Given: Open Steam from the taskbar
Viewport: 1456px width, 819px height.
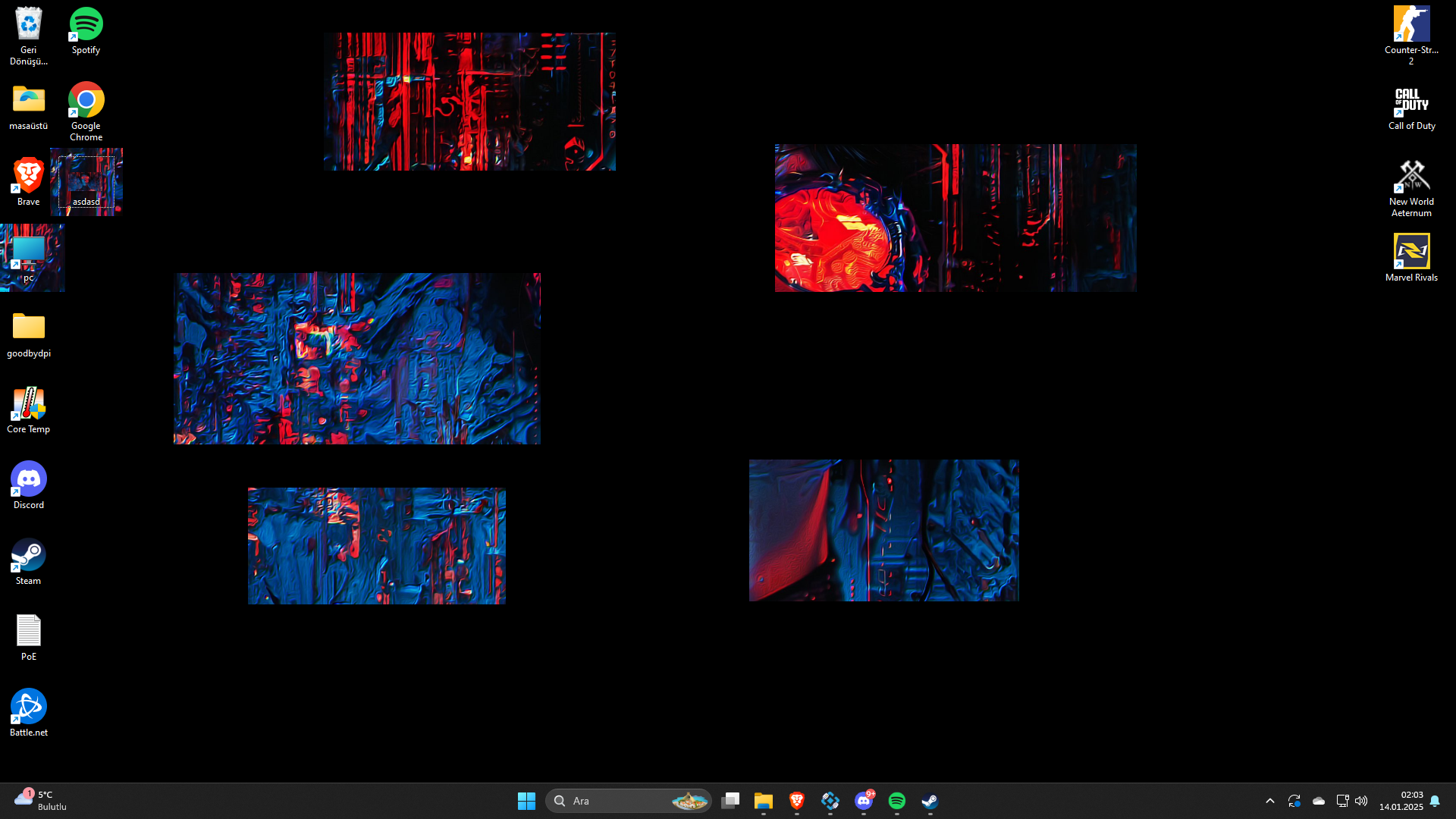Looking at the screenshot, I should (930, 801).
